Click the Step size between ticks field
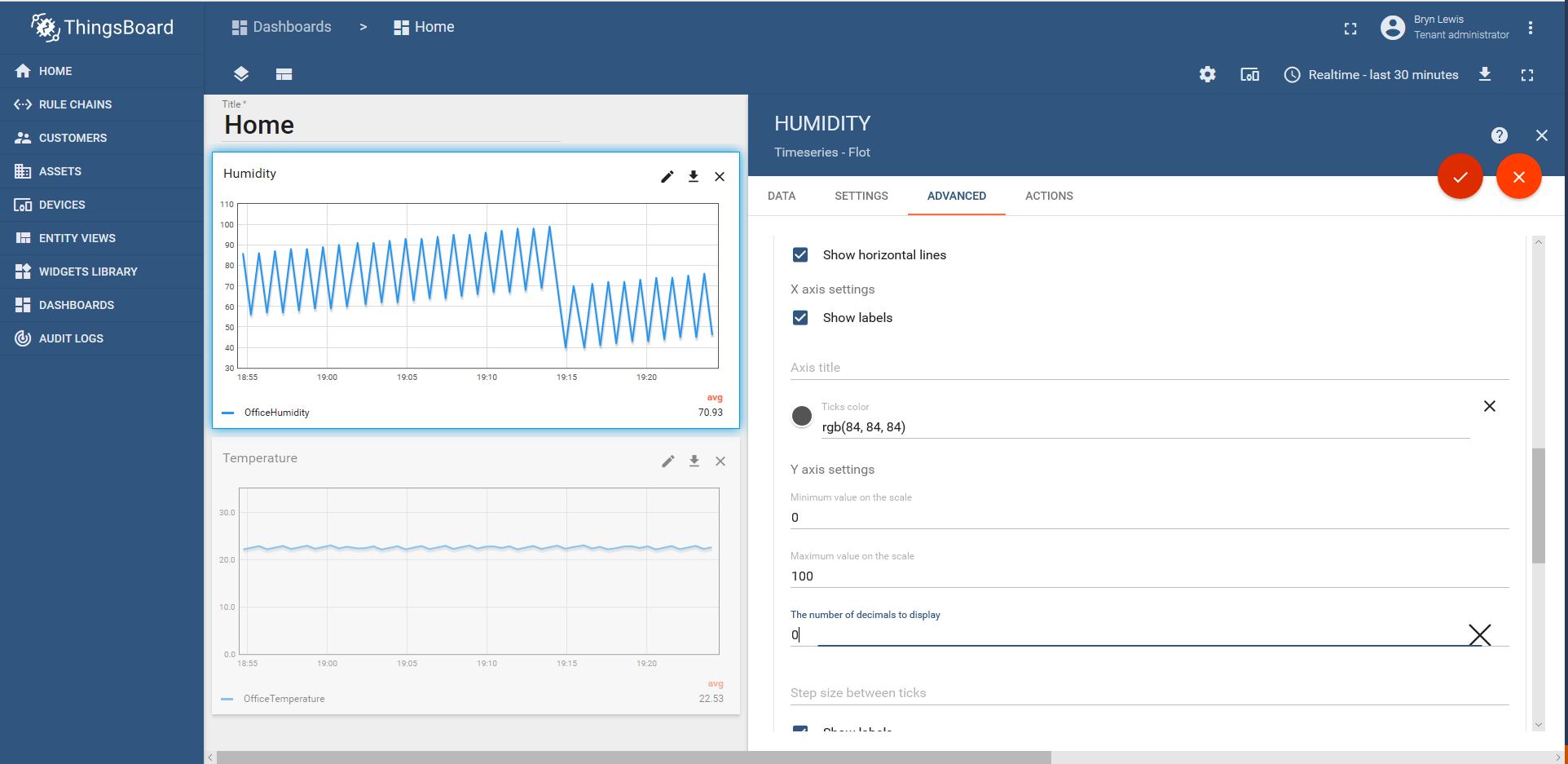 pyautogui.click(x=1149, y=693)
